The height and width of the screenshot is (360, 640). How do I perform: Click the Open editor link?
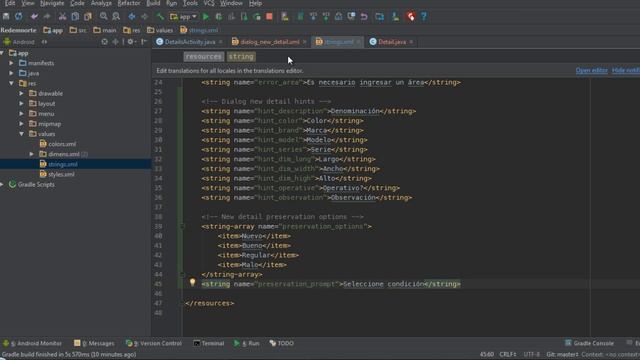[x=591, y=70]
